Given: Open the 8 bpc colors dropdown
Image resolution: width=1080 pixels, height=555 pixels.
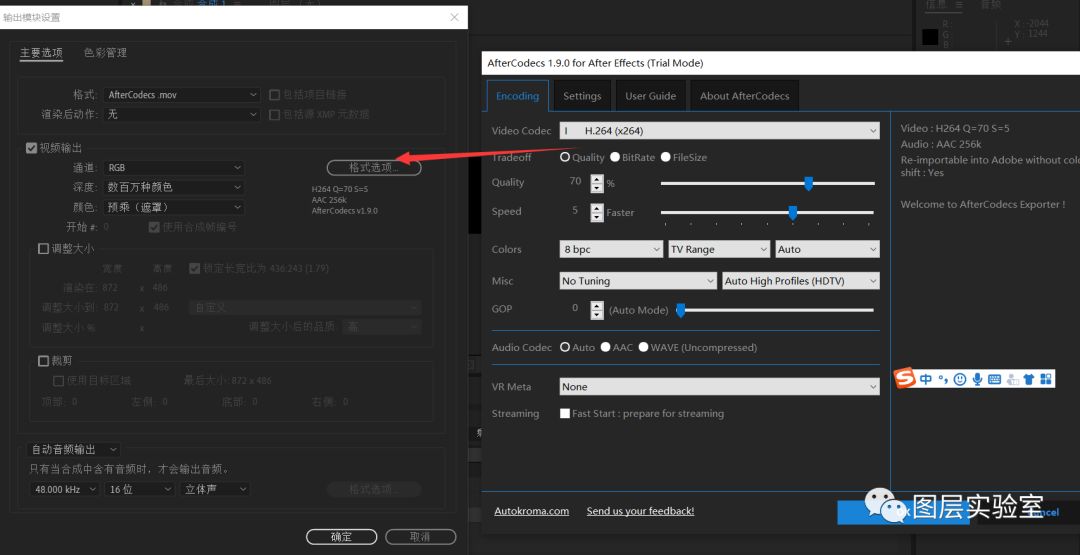Looking at the screenshot, I should 611,249.
